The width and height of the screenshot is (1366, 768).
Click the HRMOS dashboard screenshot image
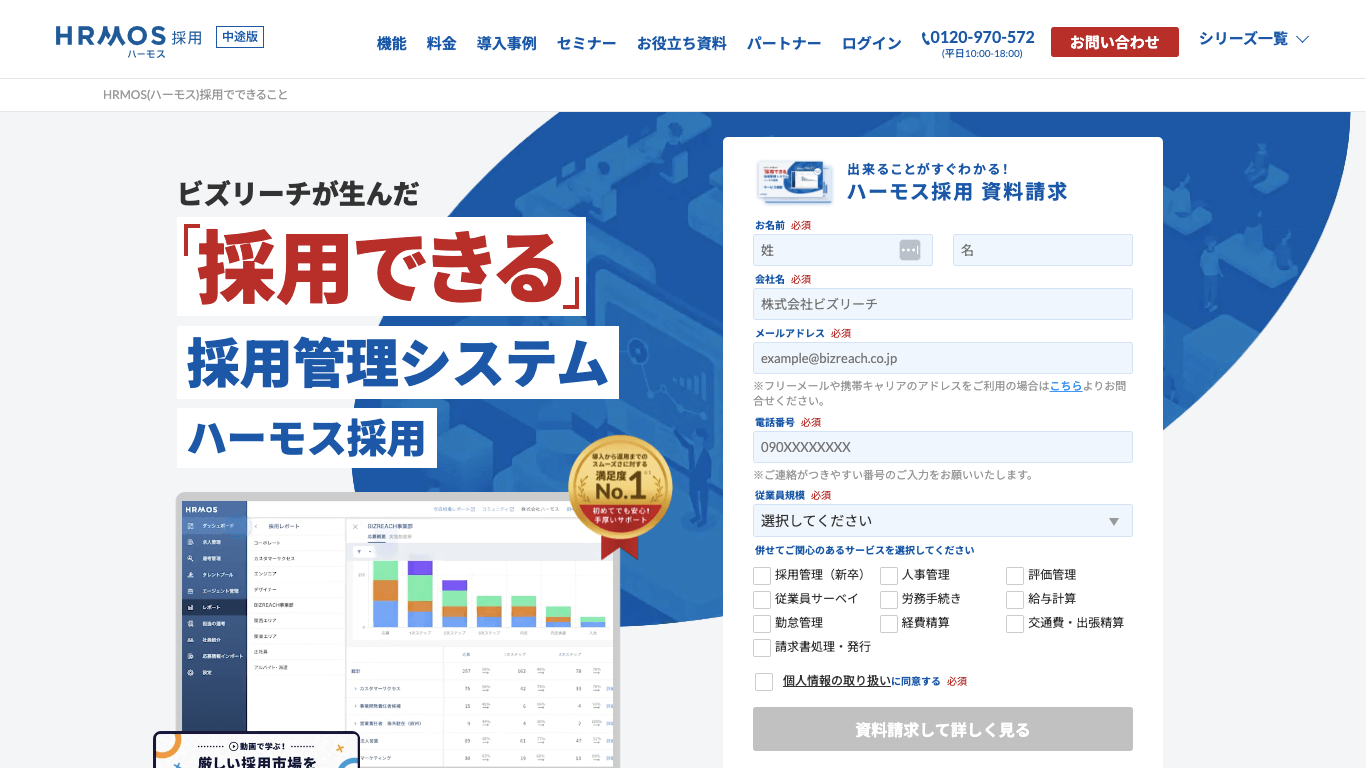tap(398, 630)
